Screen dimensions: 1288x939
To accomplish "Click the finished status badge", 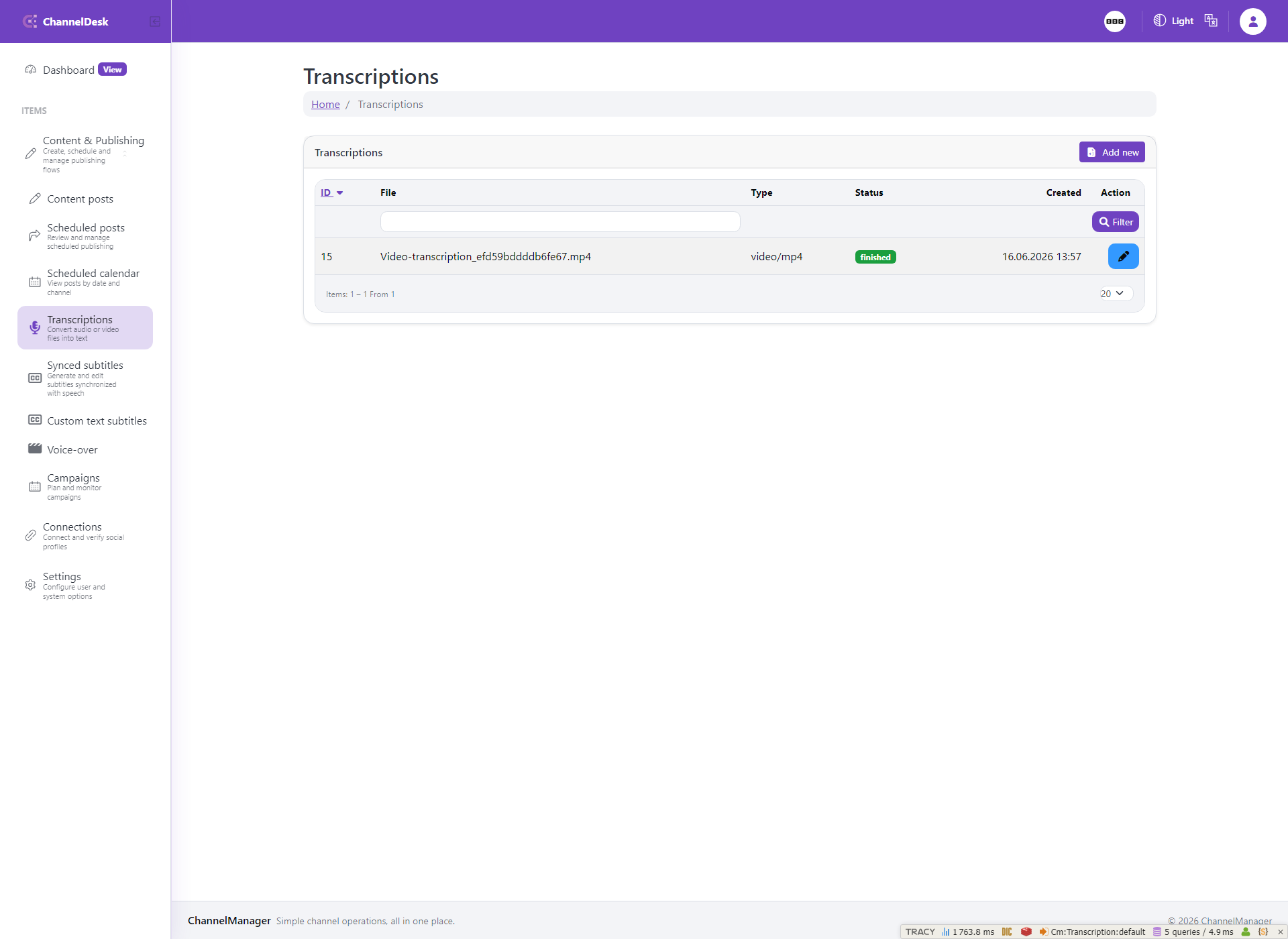I will coord(875,257).
